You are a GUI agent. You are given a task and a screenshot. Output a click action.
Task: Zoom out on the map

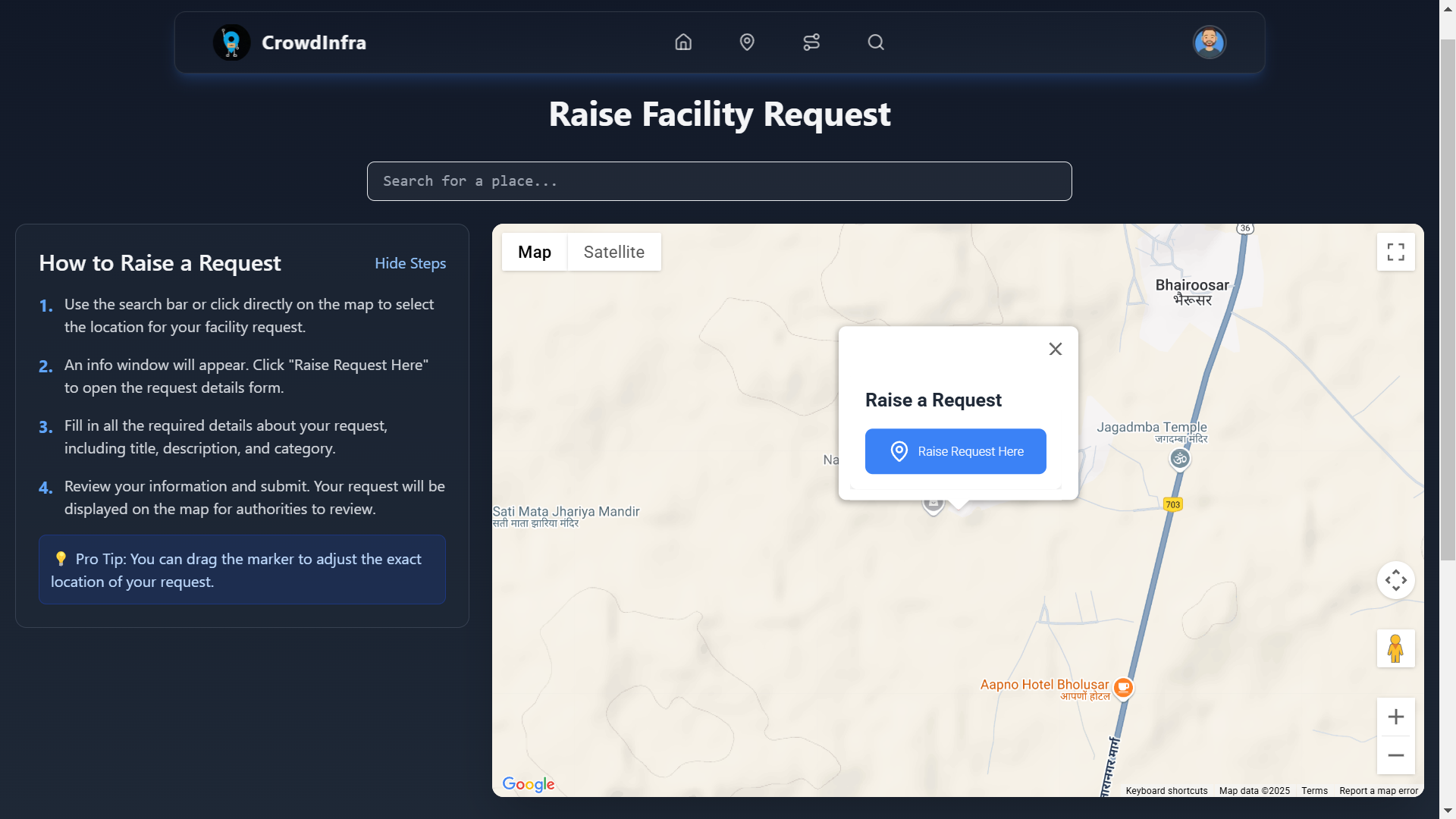[1395, 755]
